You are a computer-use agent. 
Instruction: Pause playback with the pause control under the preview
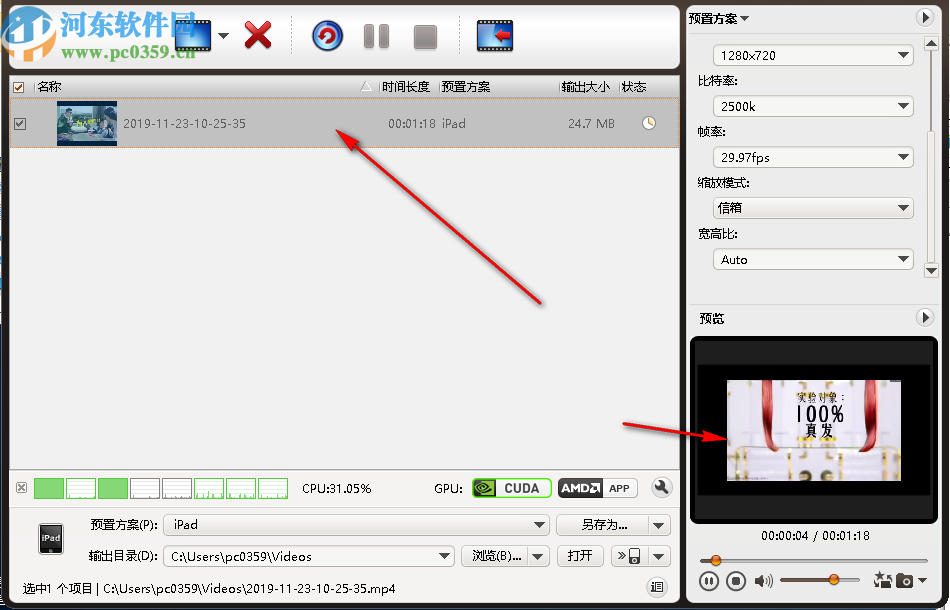pyautogui.click(x=709, y=580)
